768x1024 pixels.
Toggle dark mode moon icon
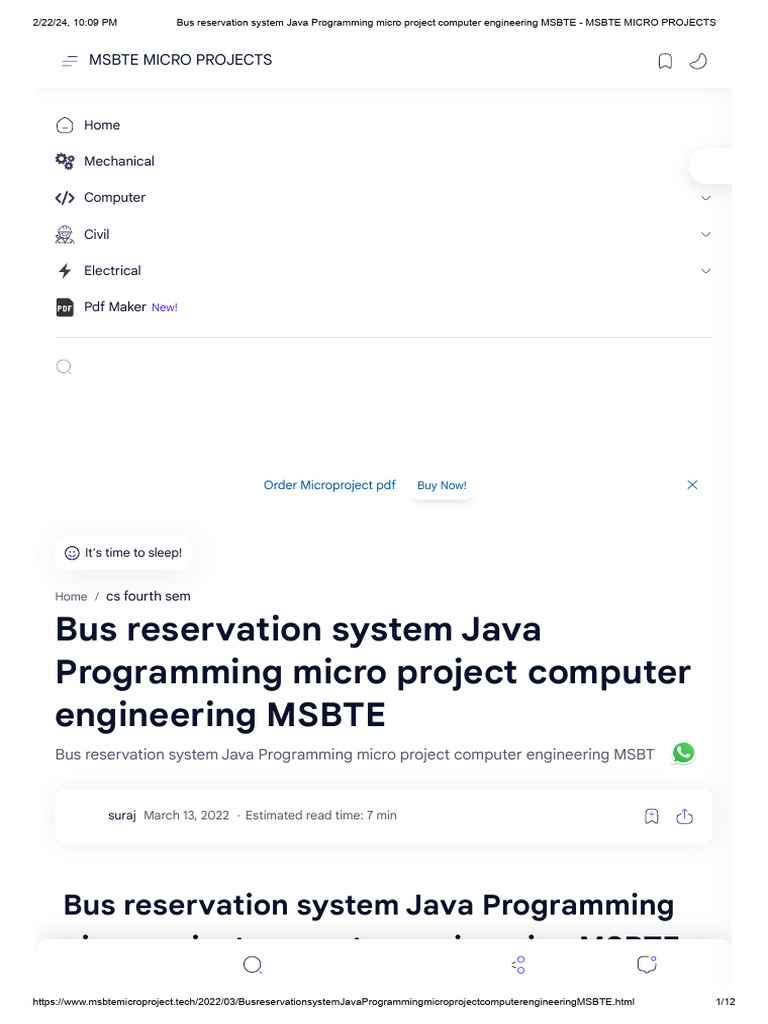pos(698,61)
